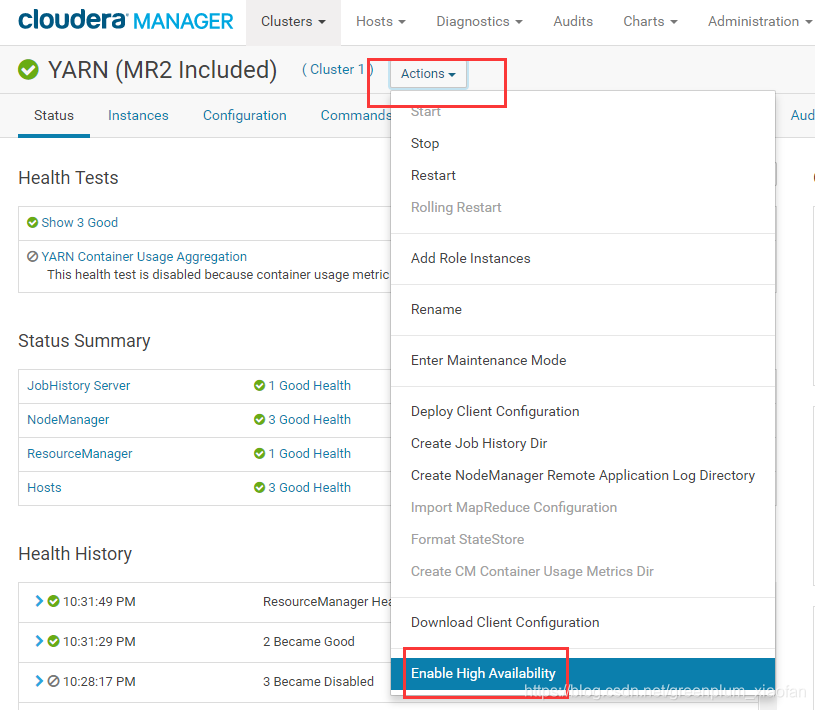Click the Show 3 Good link
815x710 pixels.
pos(80,222)
